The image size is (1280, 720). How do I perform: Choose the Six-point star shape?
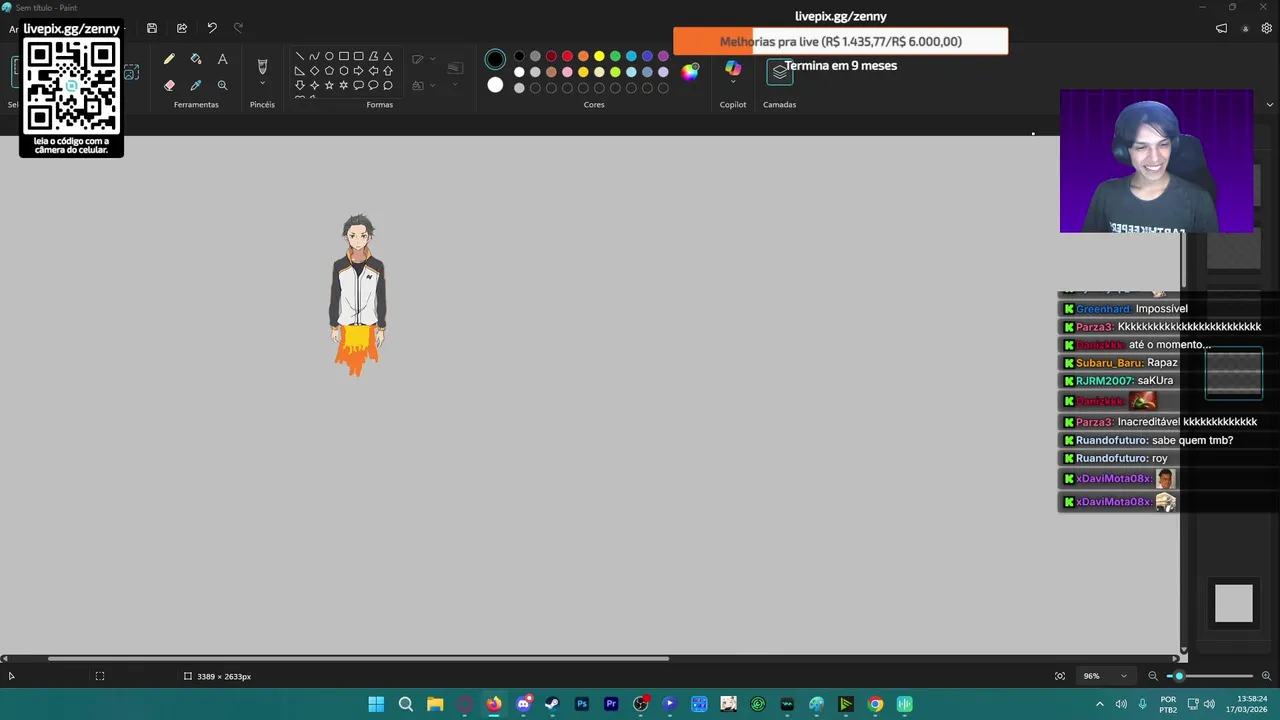click(x=343, y=85)
